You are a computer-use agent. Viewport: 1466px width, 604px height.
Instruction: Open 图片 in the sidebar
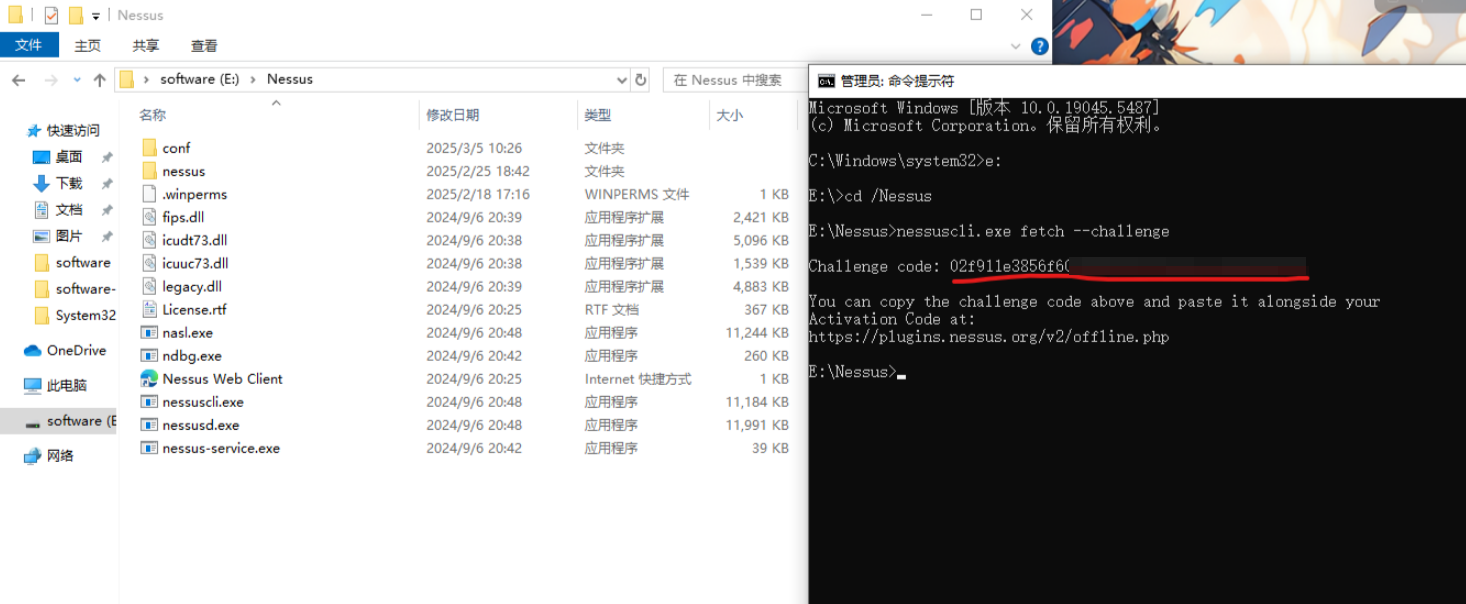pos(69,236)
